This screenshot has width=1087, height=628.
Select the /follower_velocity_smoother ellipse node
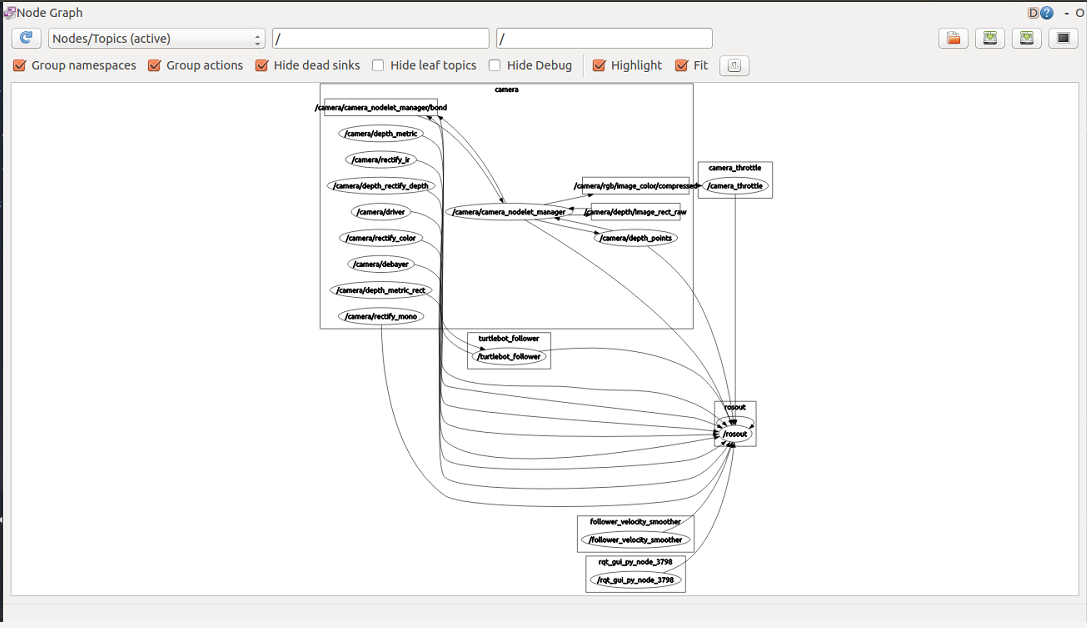[x=636, y=539]
